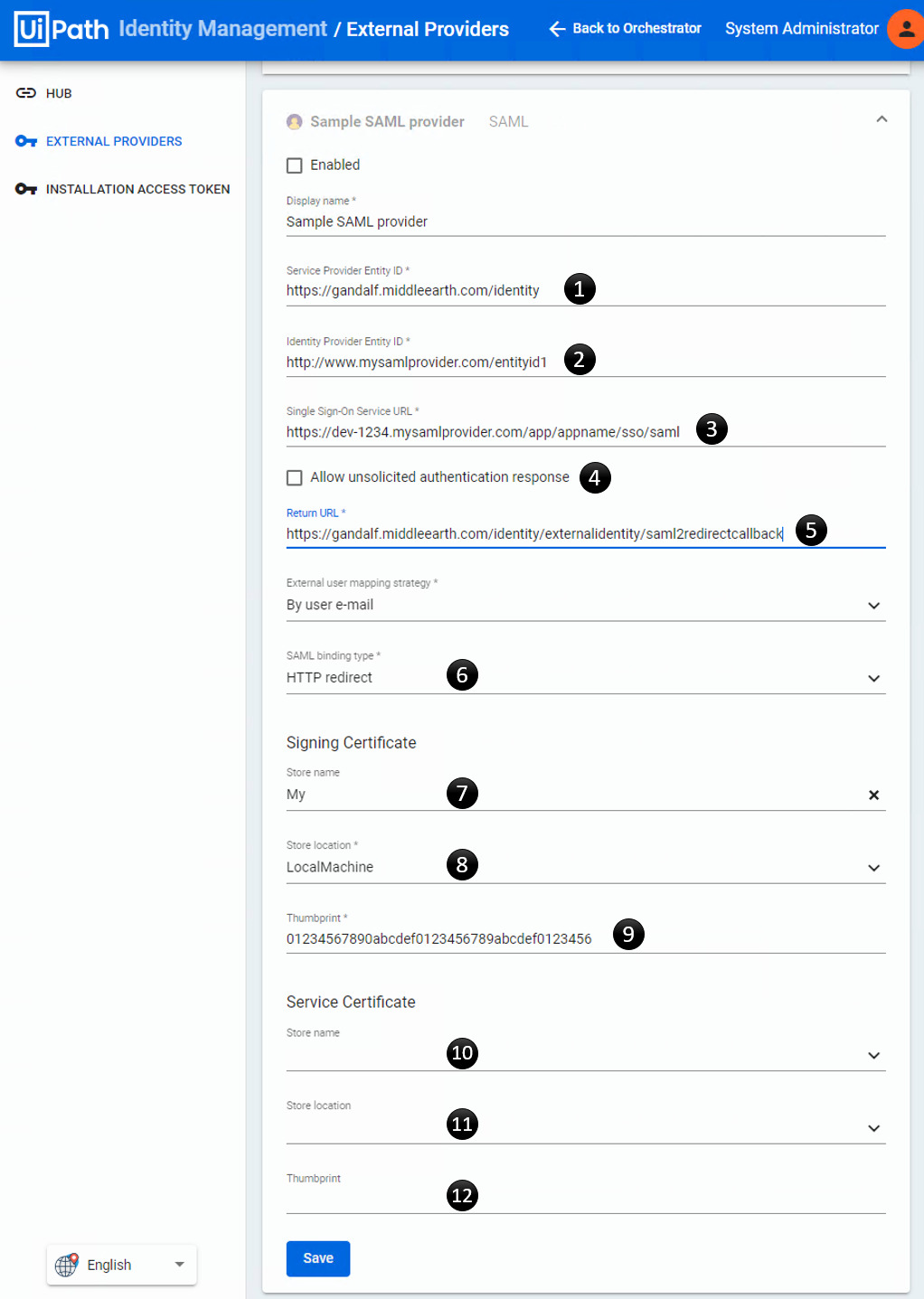Click the key icon next to External Providers
Screen dimensions: 924x1299
tap(25, 141)
